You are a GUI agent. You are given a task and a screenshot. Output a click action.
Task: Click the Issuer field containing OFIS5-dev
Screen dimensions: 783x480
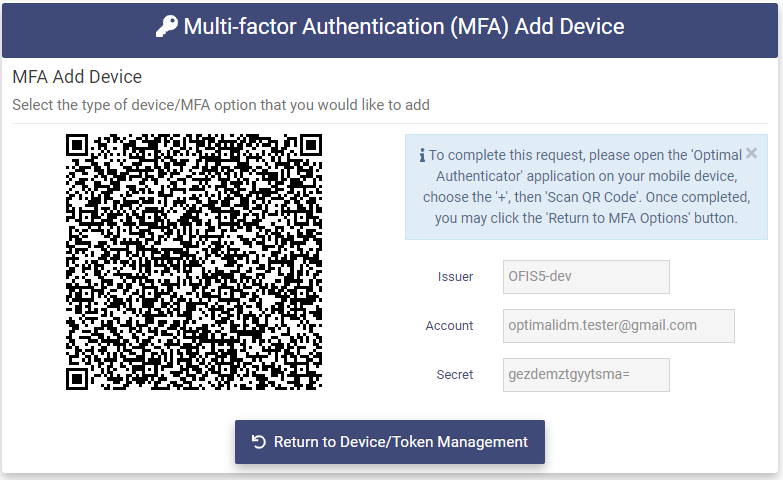coord(586,277)
